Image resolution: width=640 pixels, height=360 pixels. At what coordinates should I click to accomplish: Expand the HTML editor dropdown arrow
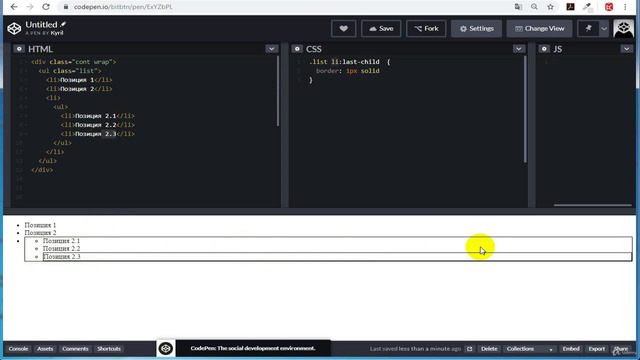(272, 49)
